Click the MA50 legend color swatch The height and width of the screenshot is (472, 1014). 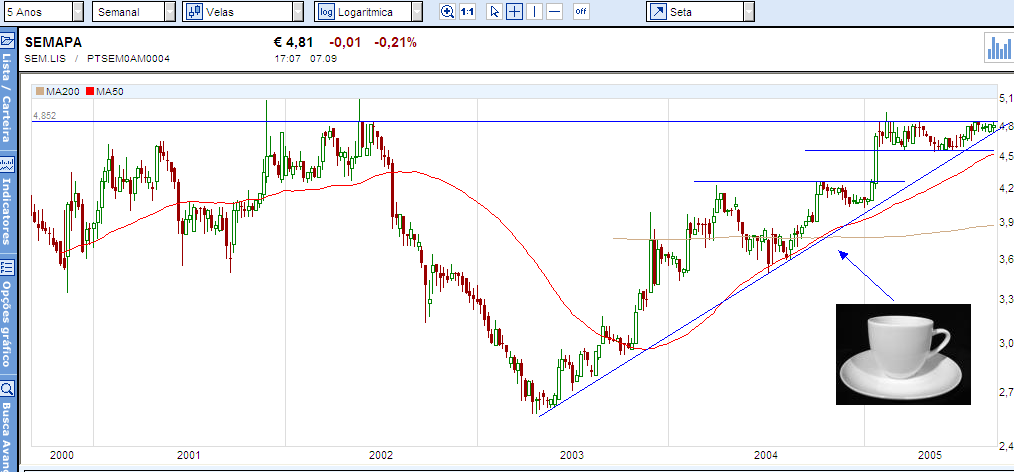(x=90, y=92)
